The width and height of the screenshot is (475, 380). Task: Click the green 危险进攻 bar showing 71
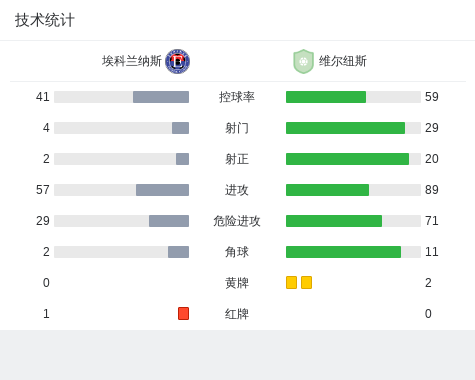(x=334, y=221)
